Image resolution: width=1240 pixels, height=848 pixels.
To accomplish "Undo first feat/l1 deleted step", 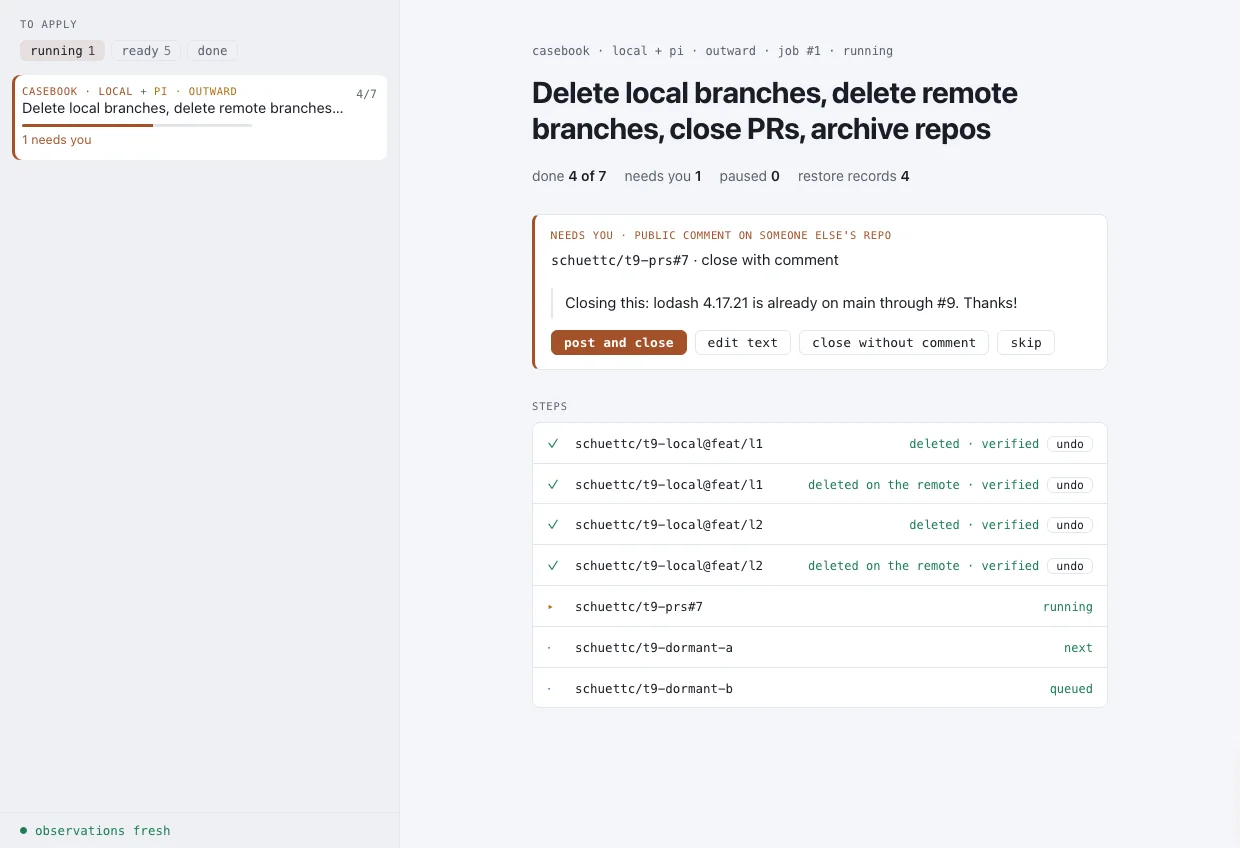I will pos(1070,444).
